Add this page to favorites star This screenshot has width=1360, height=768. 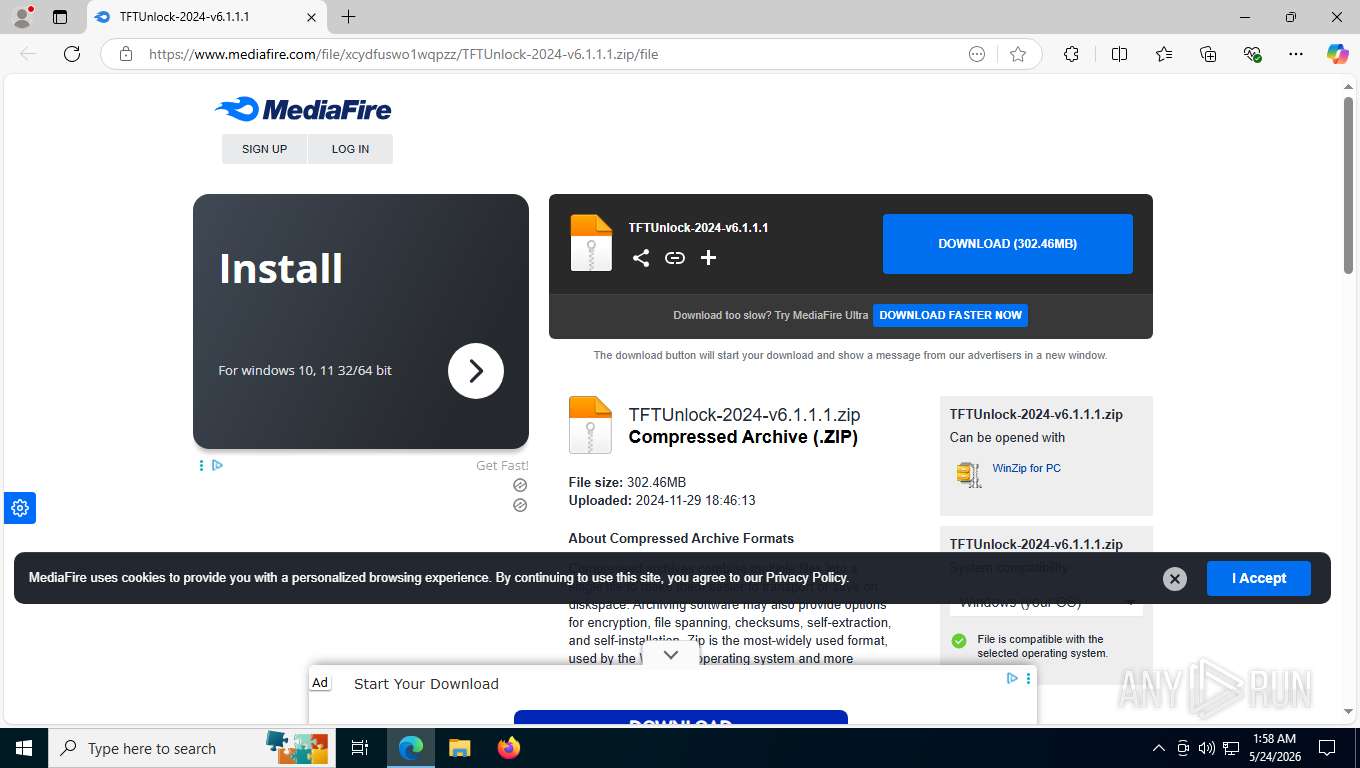[x=1018, y=54]
